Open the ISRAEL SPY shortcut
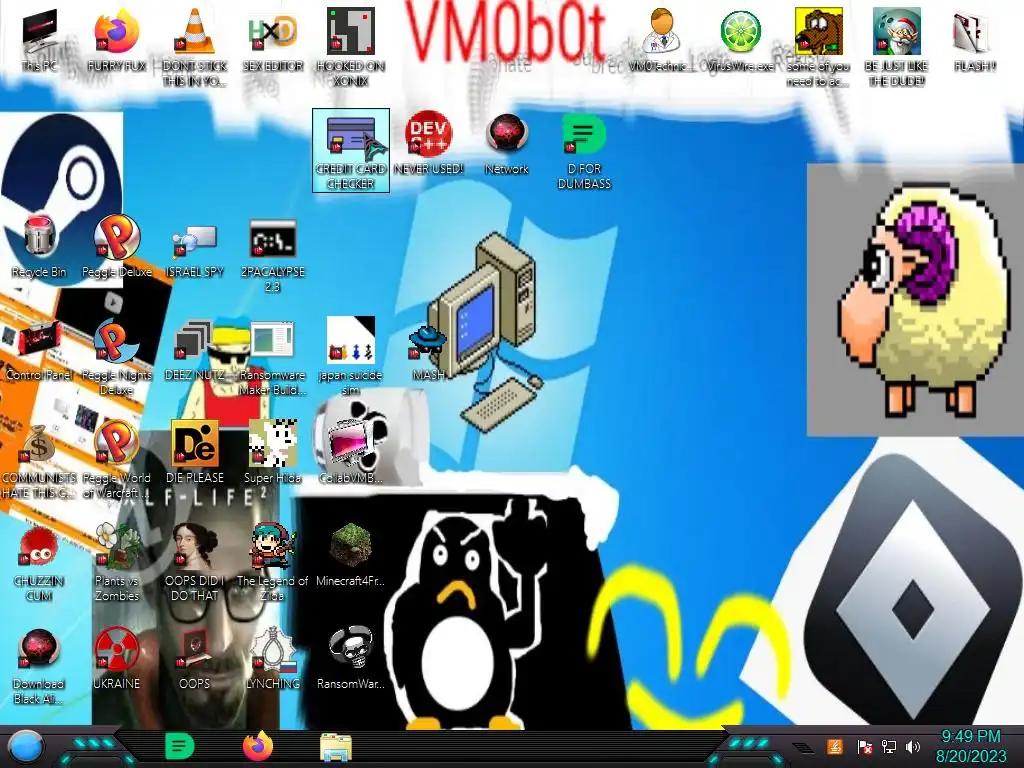The height and width of the screenshot is (768, 1024). coord(195,251)
